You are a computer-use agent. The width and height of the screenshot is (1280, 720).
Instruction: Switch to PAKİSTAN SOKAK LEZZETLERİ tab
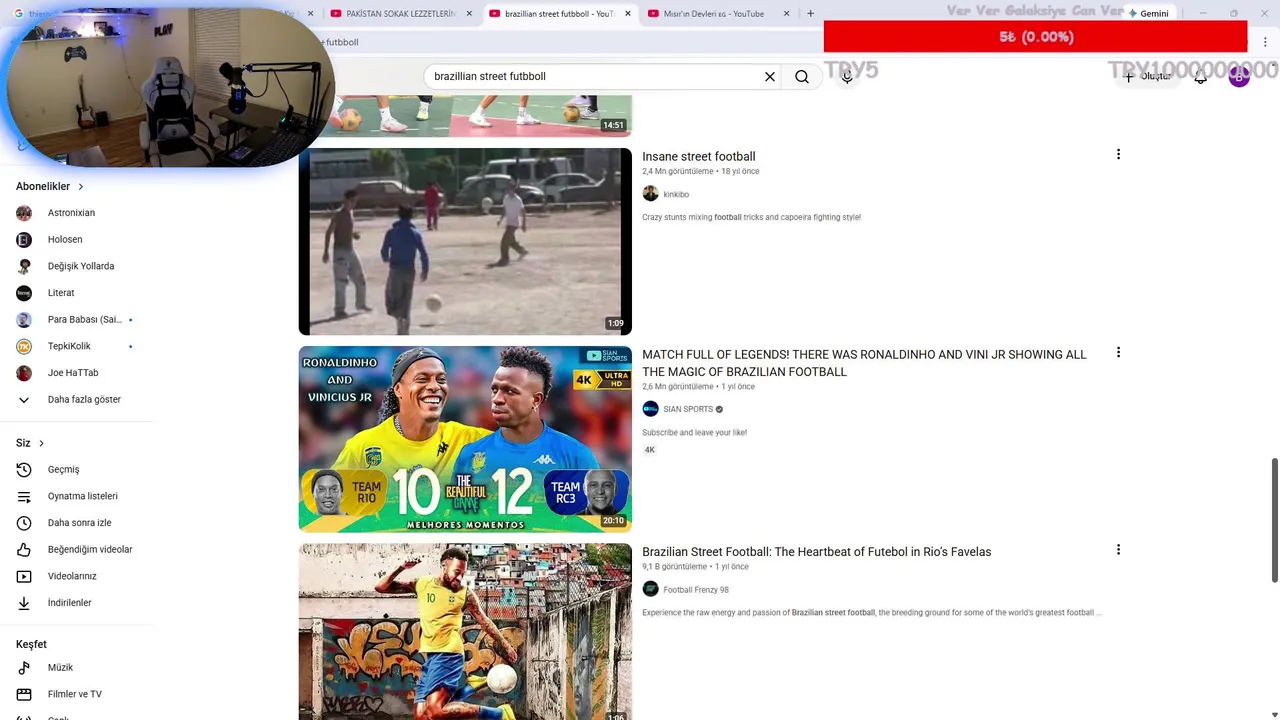(392, 14)
